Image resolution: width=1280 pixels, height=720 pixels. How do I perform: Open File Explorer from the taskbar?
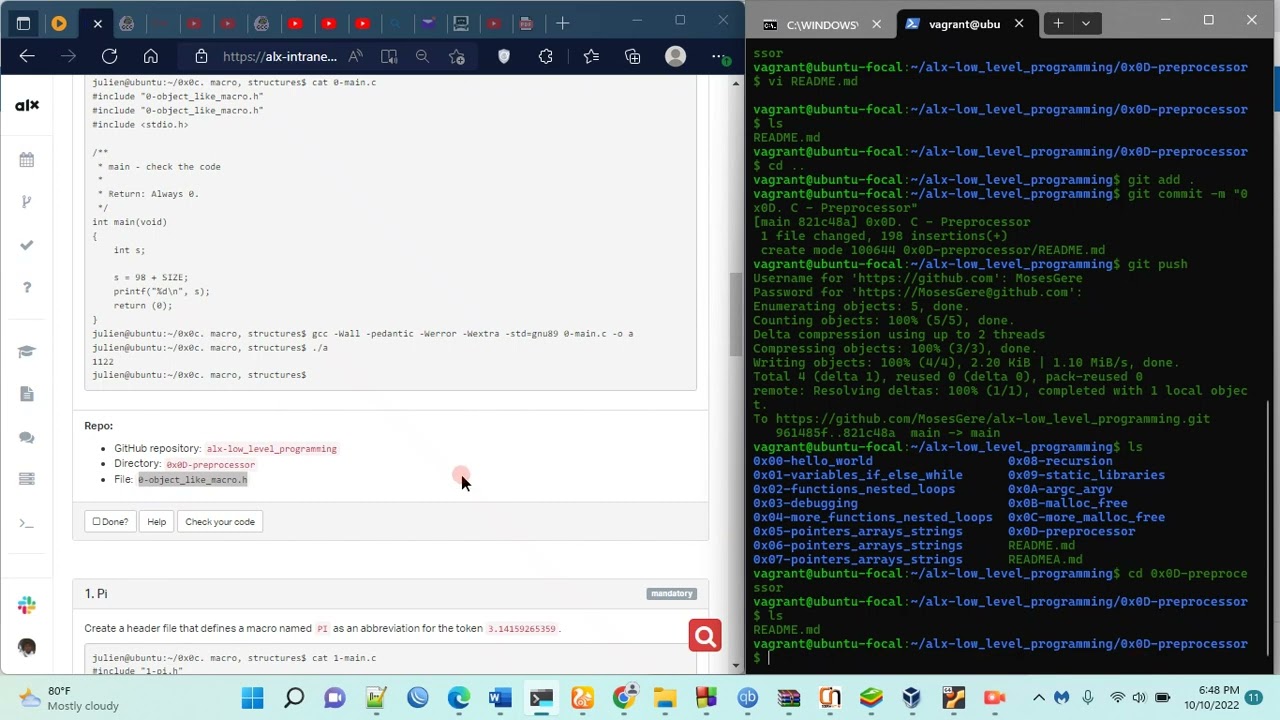click(x=665, y=698)
